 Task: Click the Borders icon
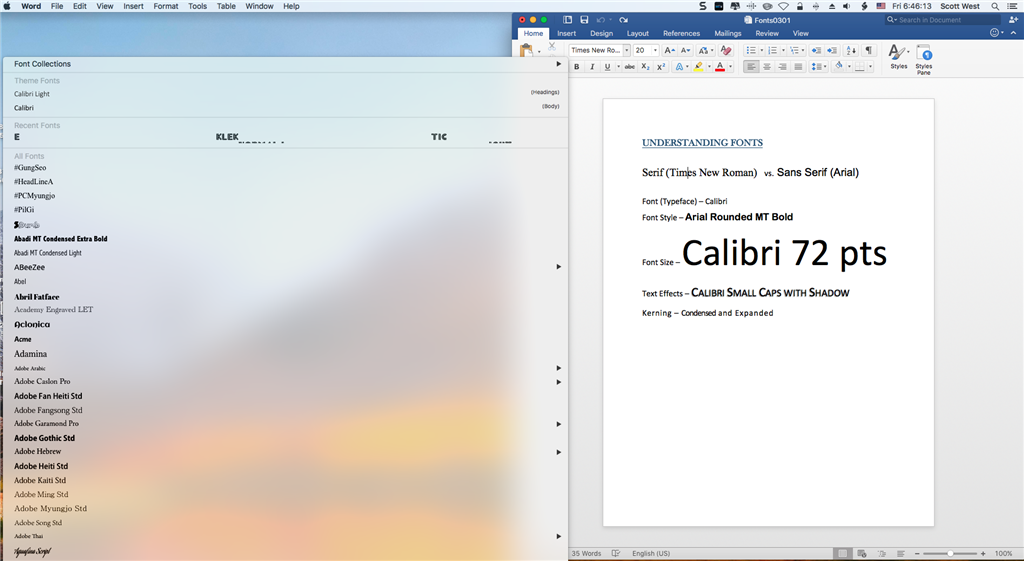[x=860, y=67]
